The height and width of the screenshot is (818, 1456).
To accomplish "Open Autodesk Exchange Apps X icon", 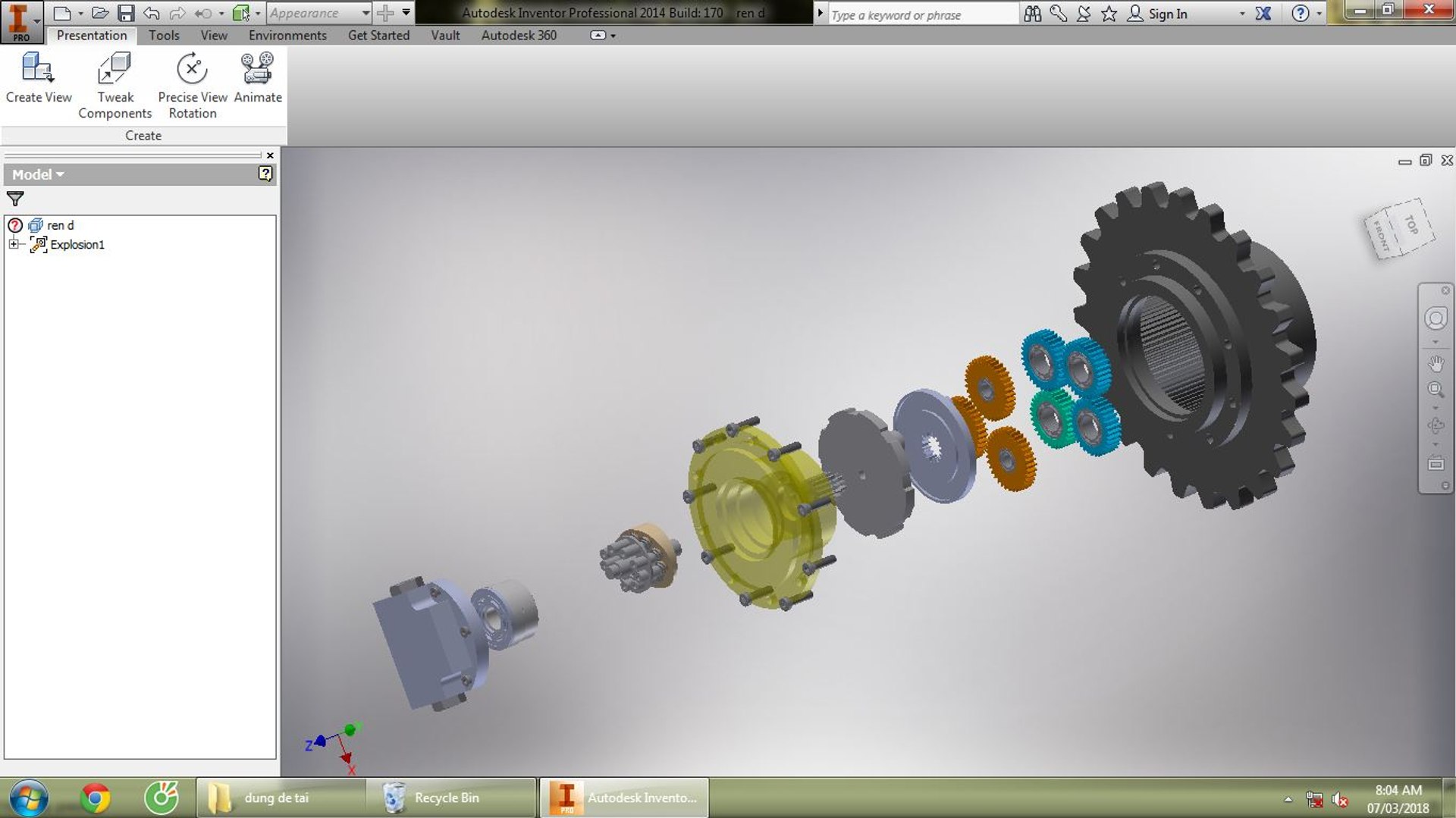I will (1263, 13).
